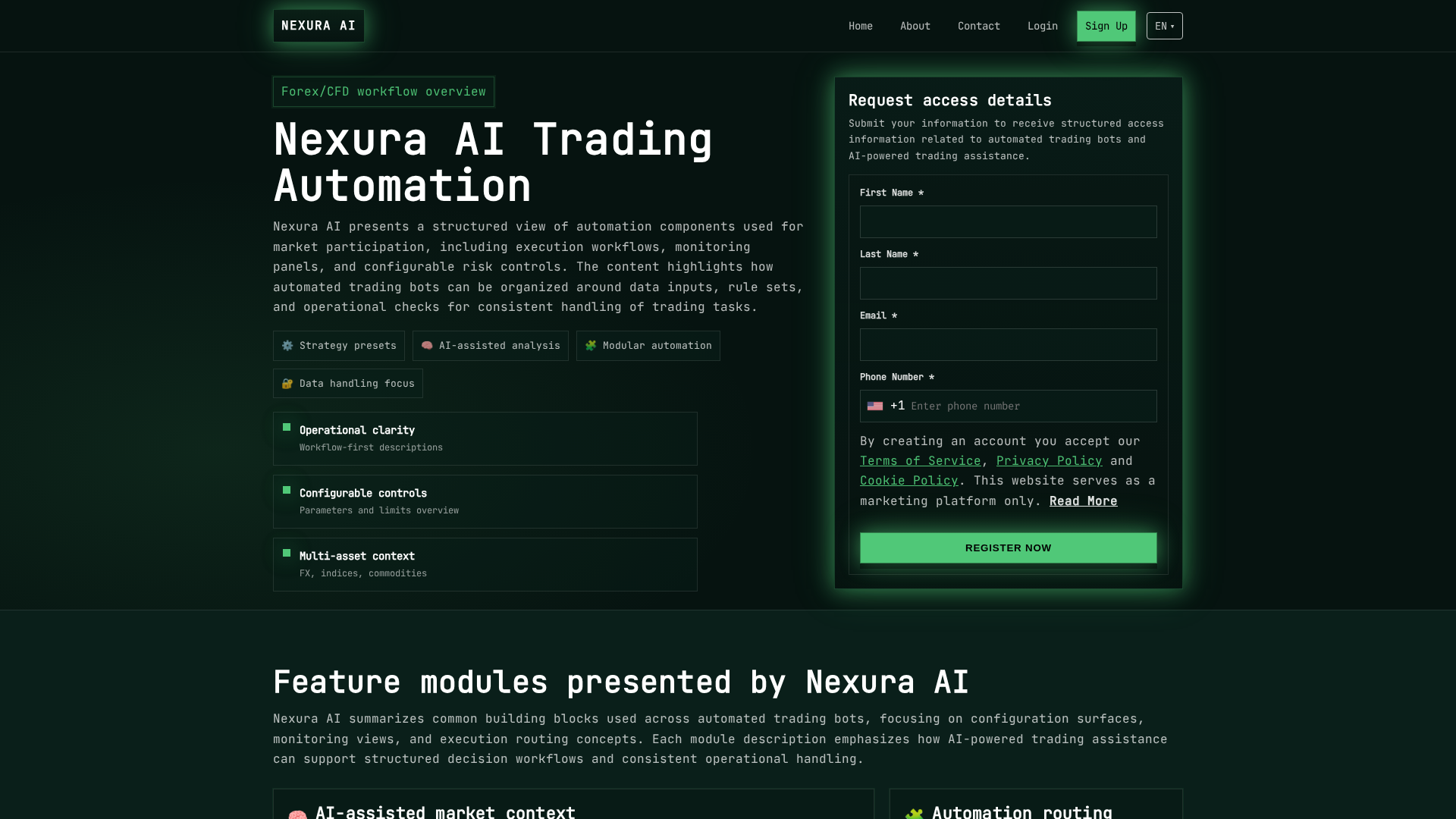This screenshot has width=1456, height=819.
Task: Click the NEXURA AI logo
Action: (318, 26)
